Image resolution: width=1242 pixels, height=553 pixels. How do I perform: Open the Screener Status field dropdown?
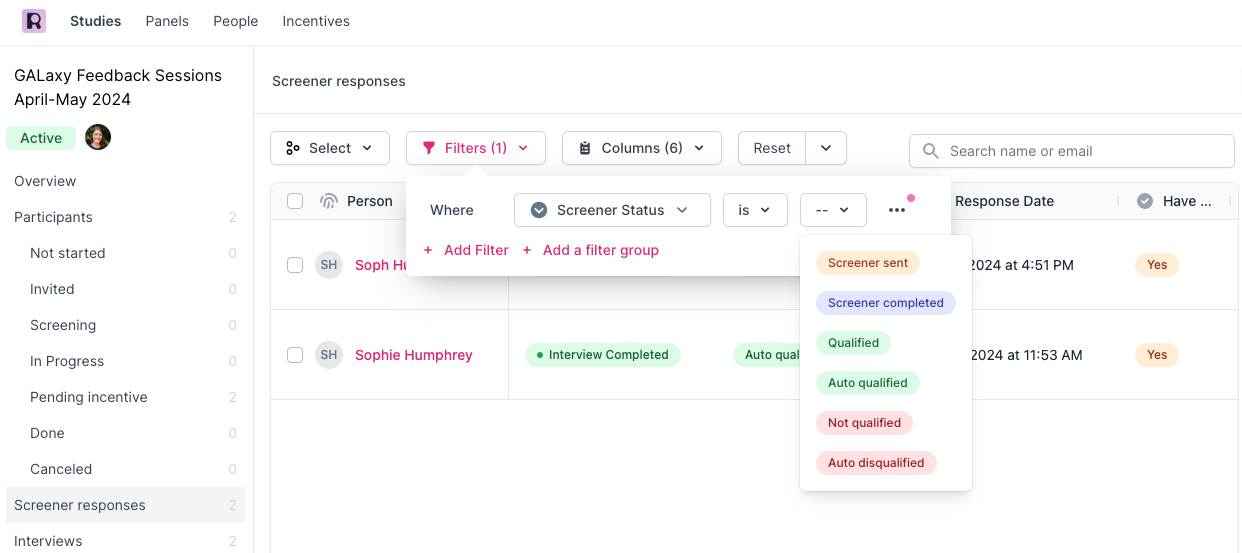pos(612,210)
